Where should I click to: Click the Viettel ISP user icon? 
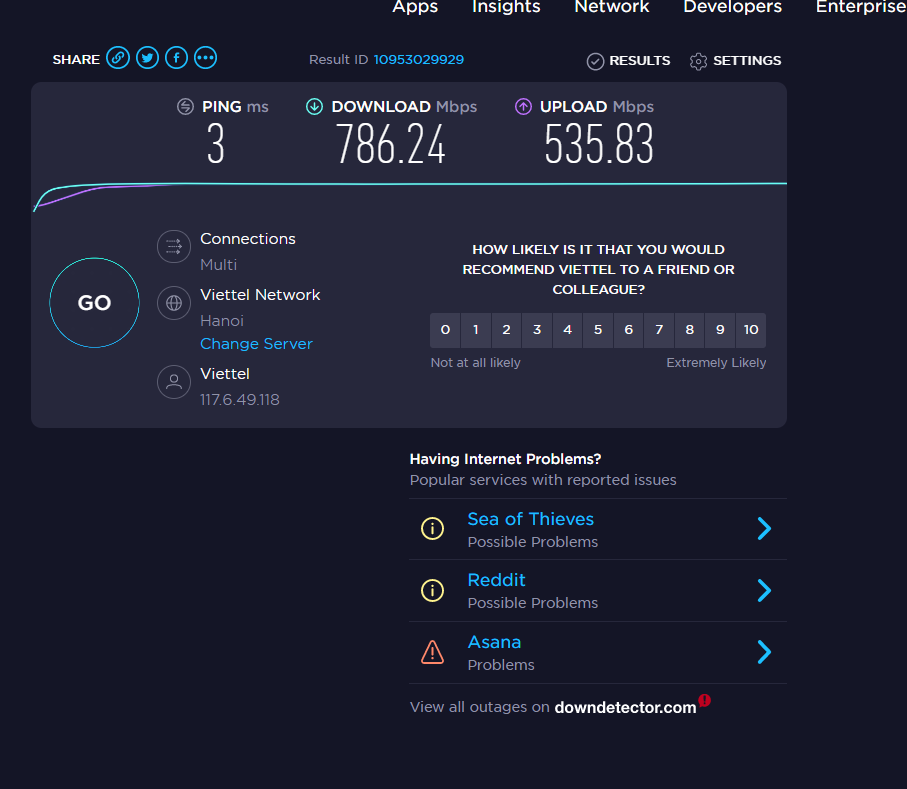click(174, 382)
